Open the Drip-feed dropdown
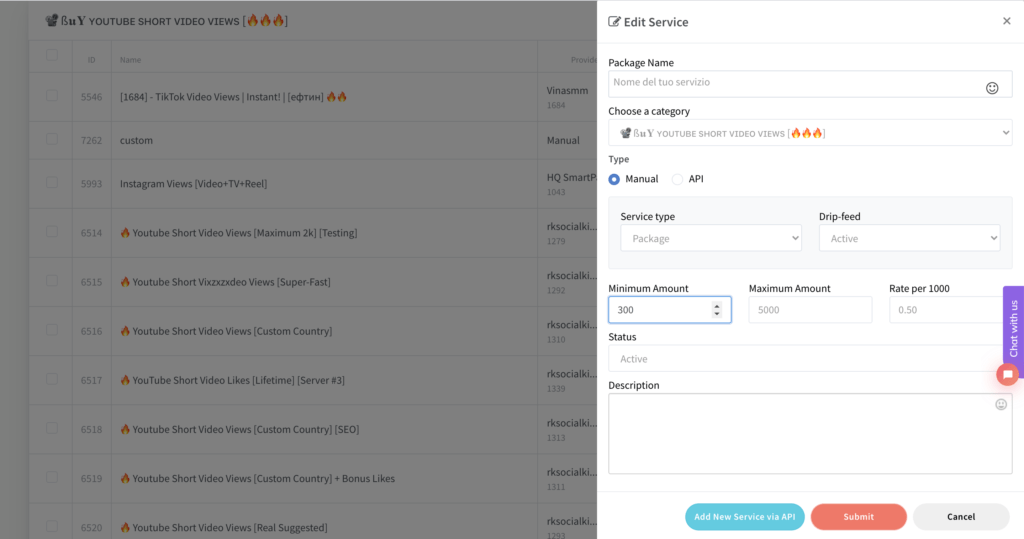 pos(909,238)
